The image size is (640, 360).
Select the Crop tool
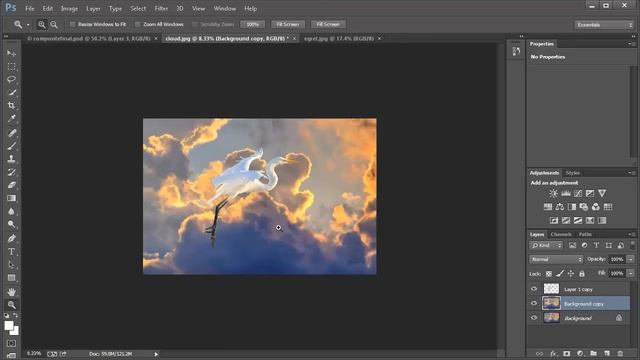11,105
